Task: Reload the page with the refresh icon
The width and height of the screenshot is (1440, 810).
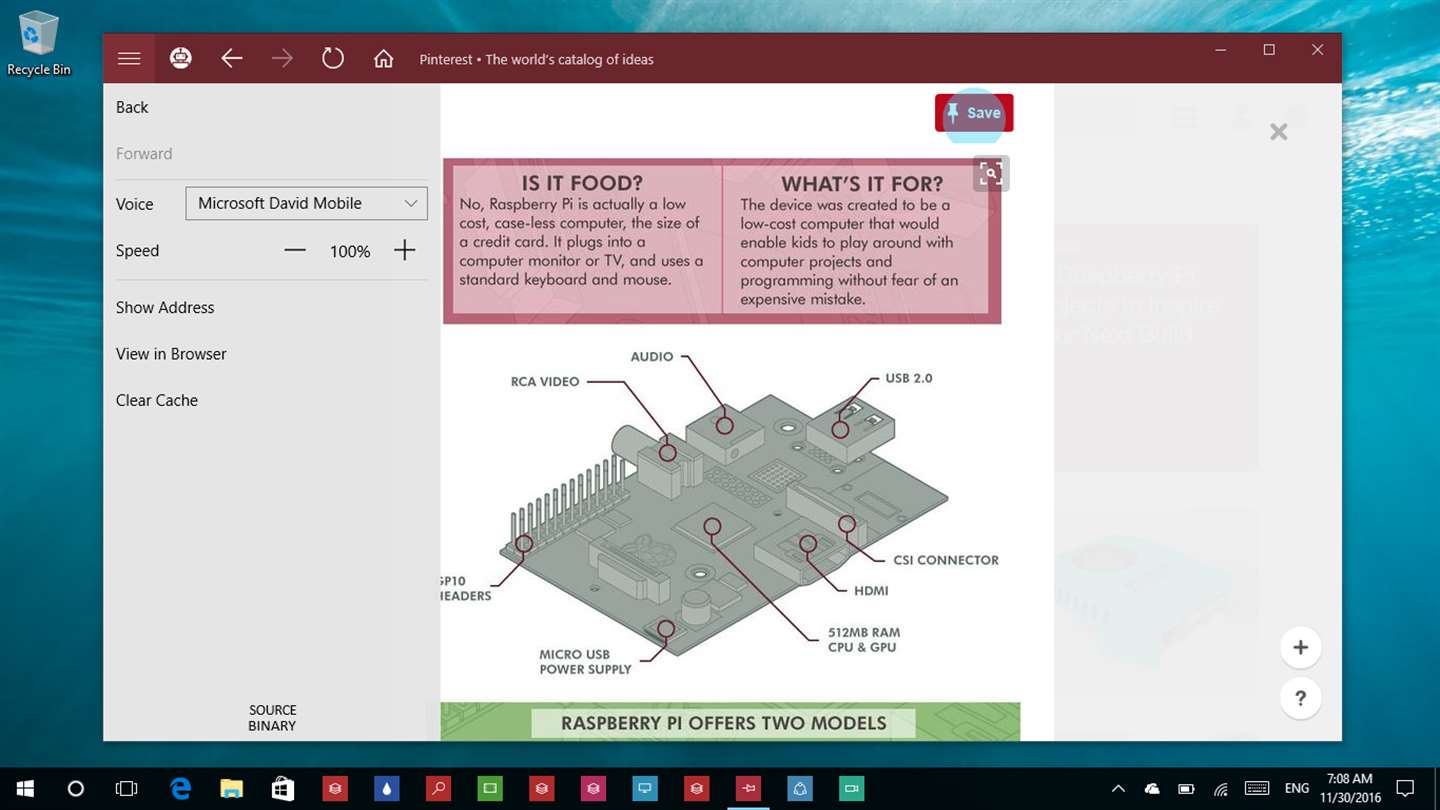Action: tap(333, 59)
